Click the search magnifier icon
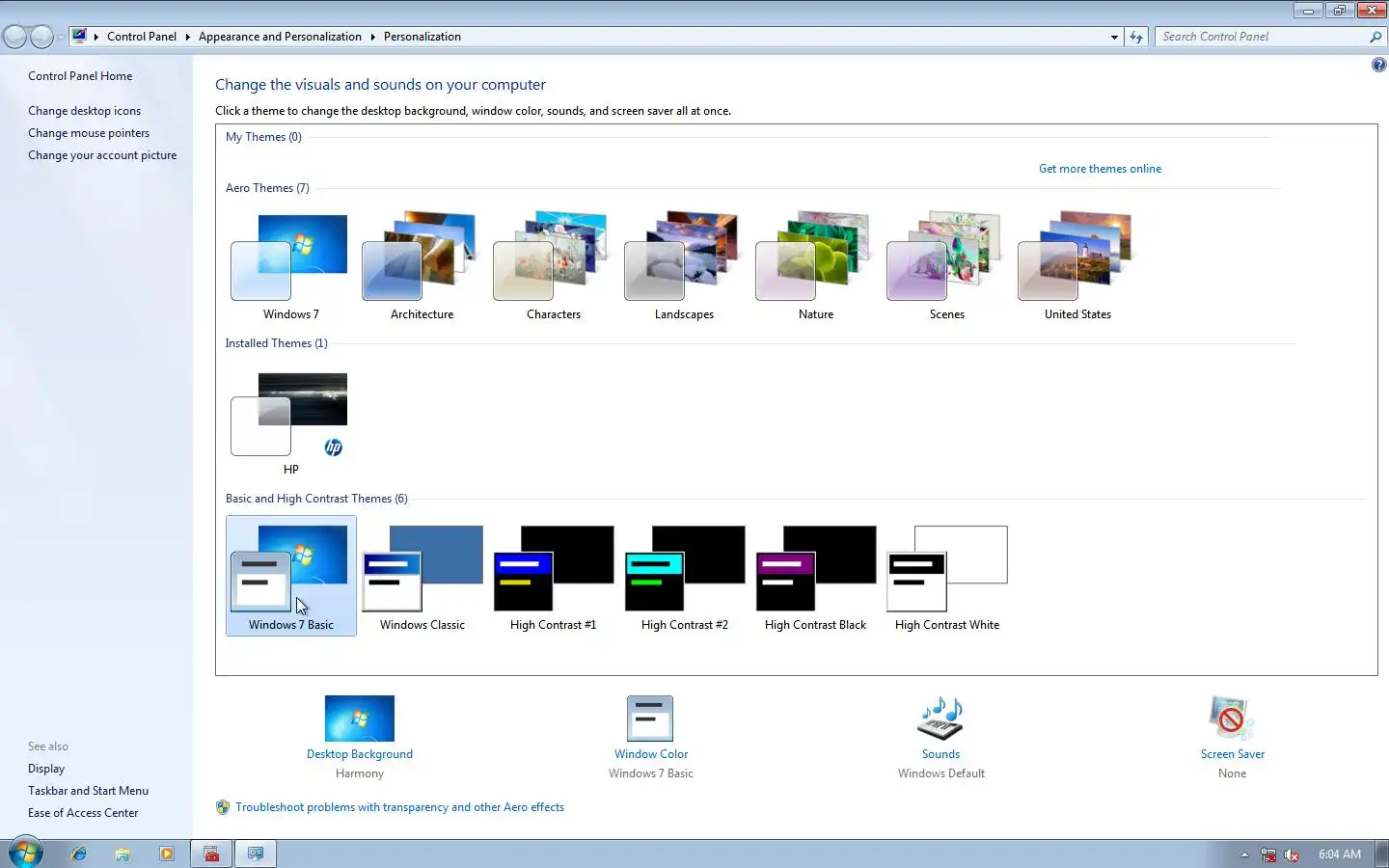The width and height of the screenshot is (1389, 868). 1375,37
